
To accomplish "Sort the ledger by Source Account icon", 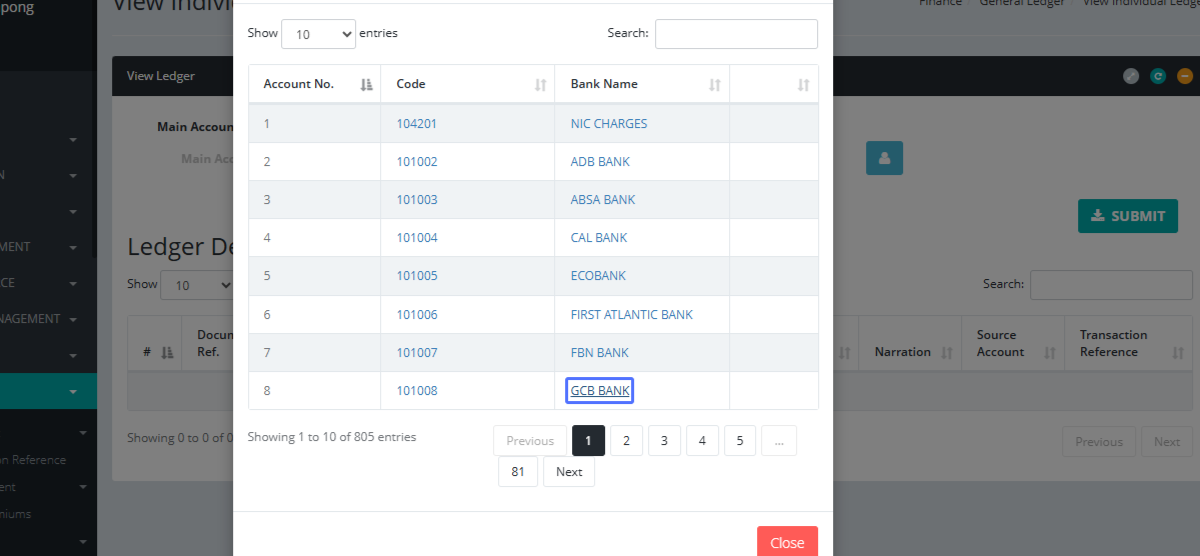I will pos(1050,352).
